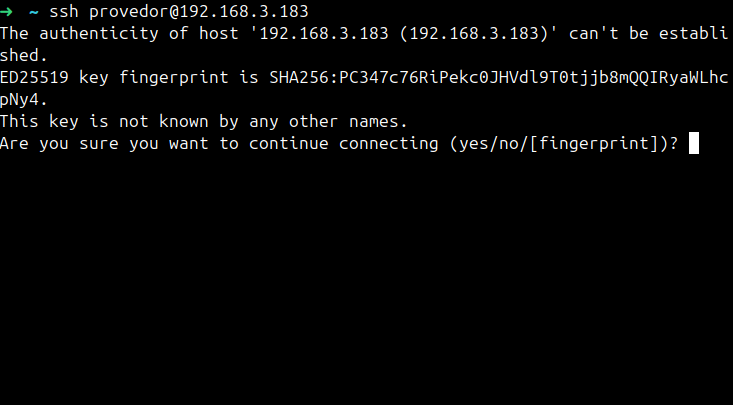Click 'provedor@192.168.3.183' in the command line
733x405 pixels.
point(199,12)
